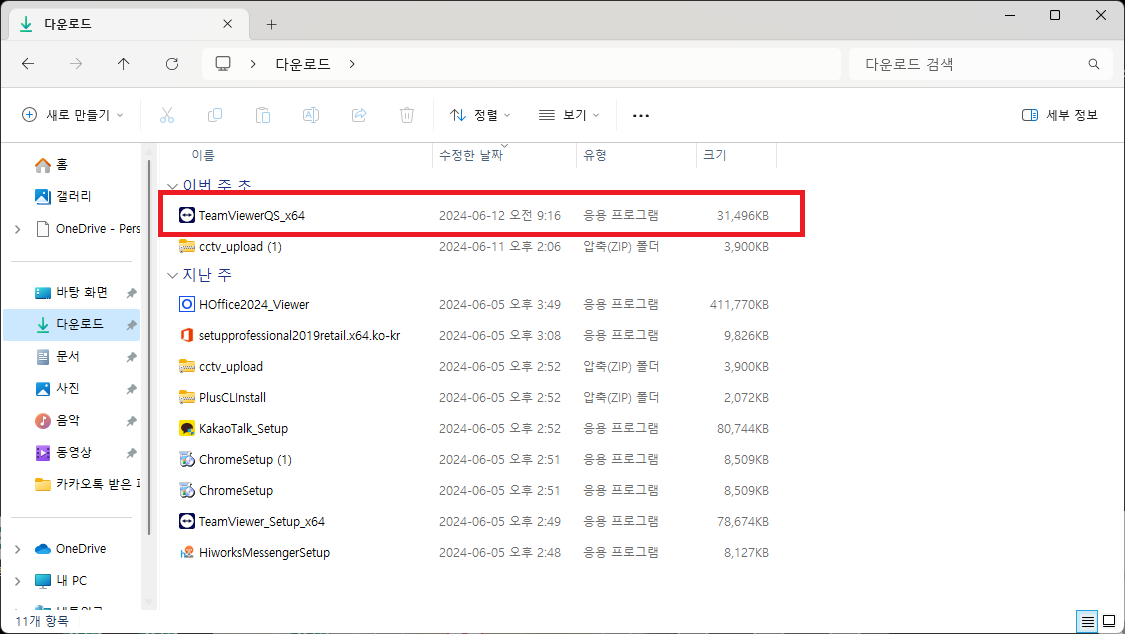
Task: Click the chevron after 다운로드 in address bar
Action: point(352,64)
